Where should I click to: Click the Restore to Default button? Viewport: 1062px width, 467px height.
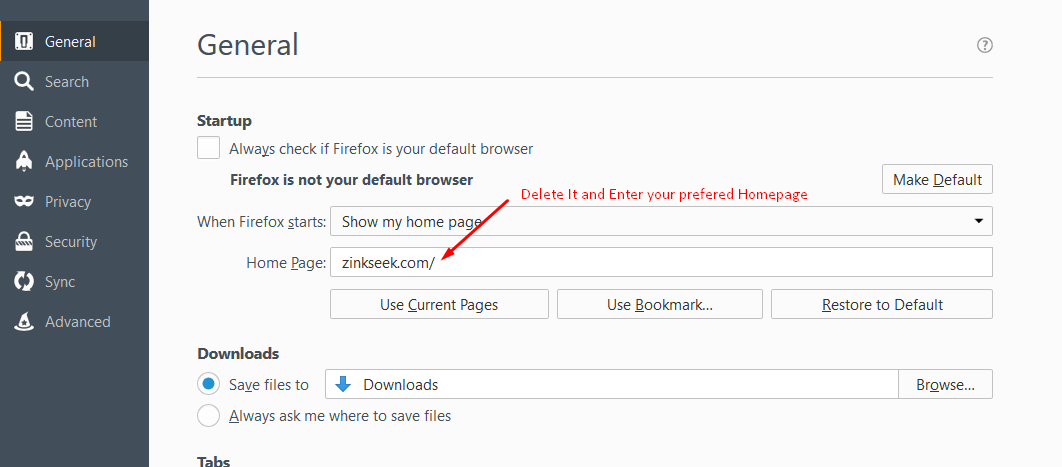pos(882,305)
